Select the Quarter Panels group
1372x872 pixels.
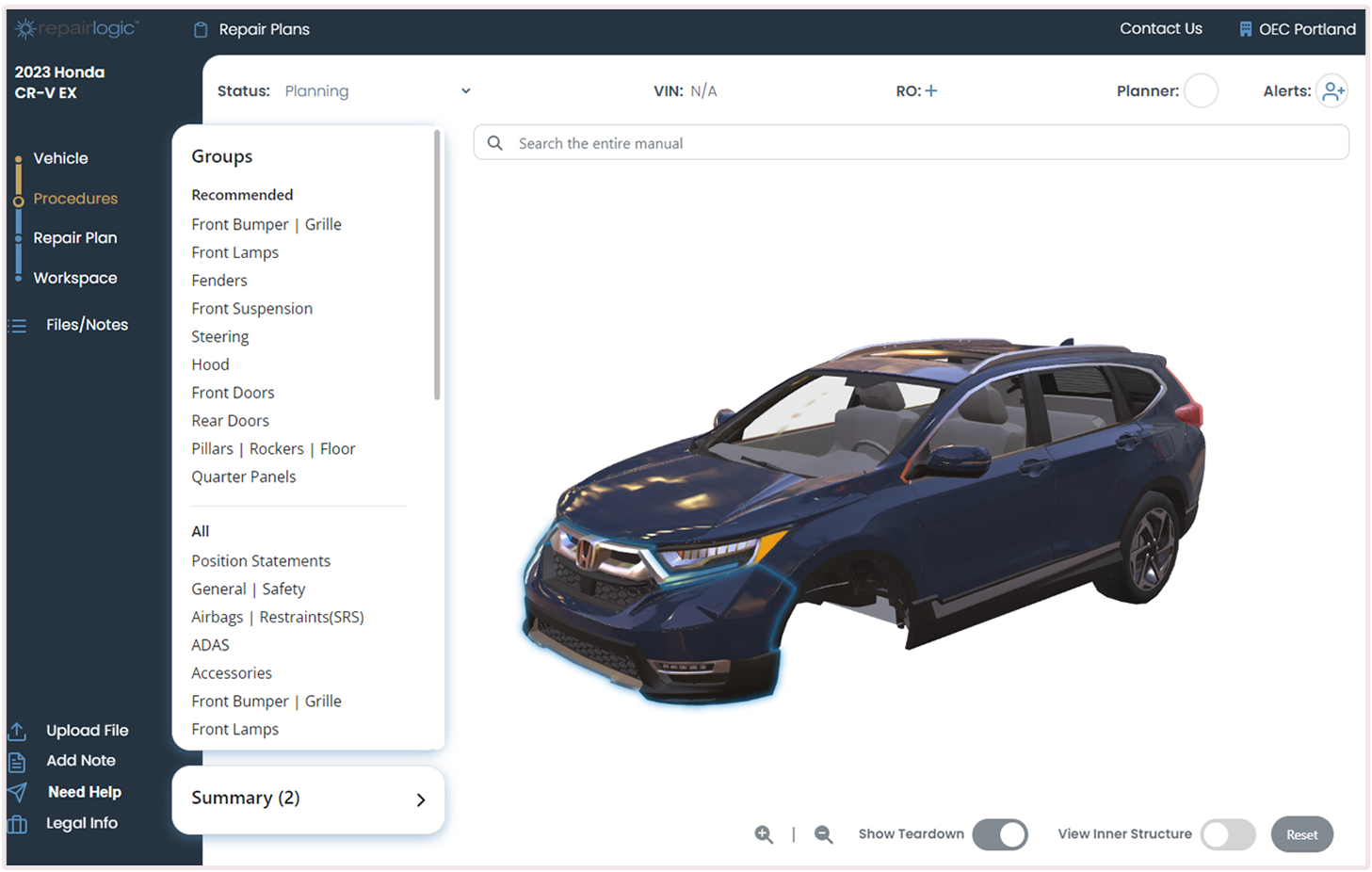244,477
